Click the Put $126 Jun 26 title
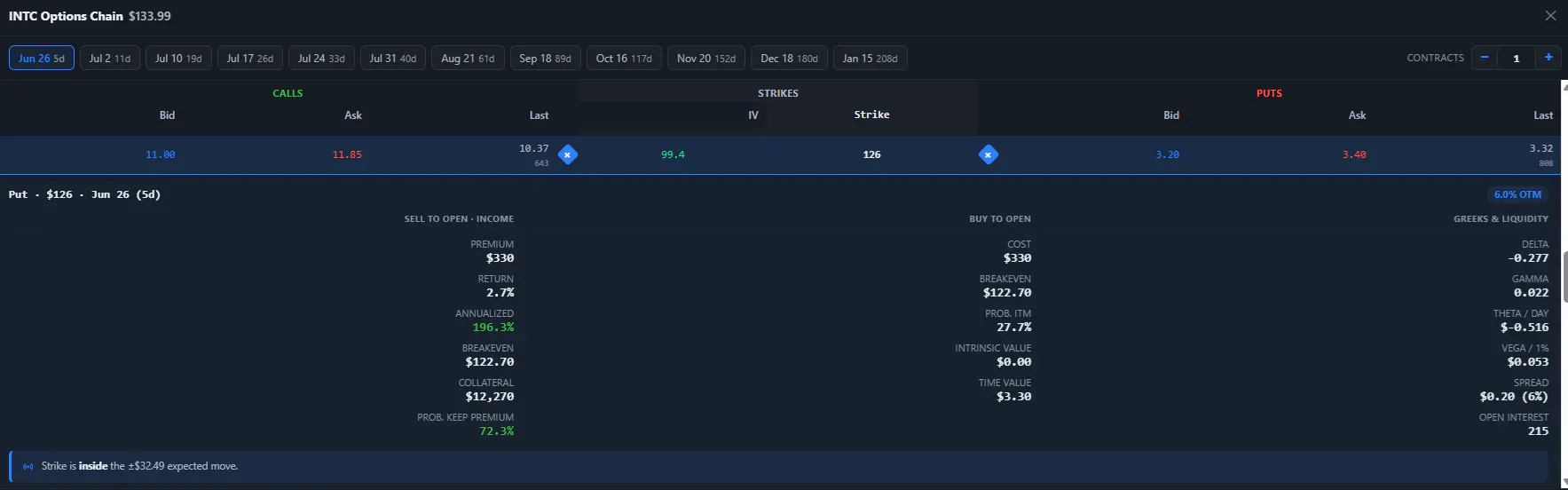 [x=85, y=194]
